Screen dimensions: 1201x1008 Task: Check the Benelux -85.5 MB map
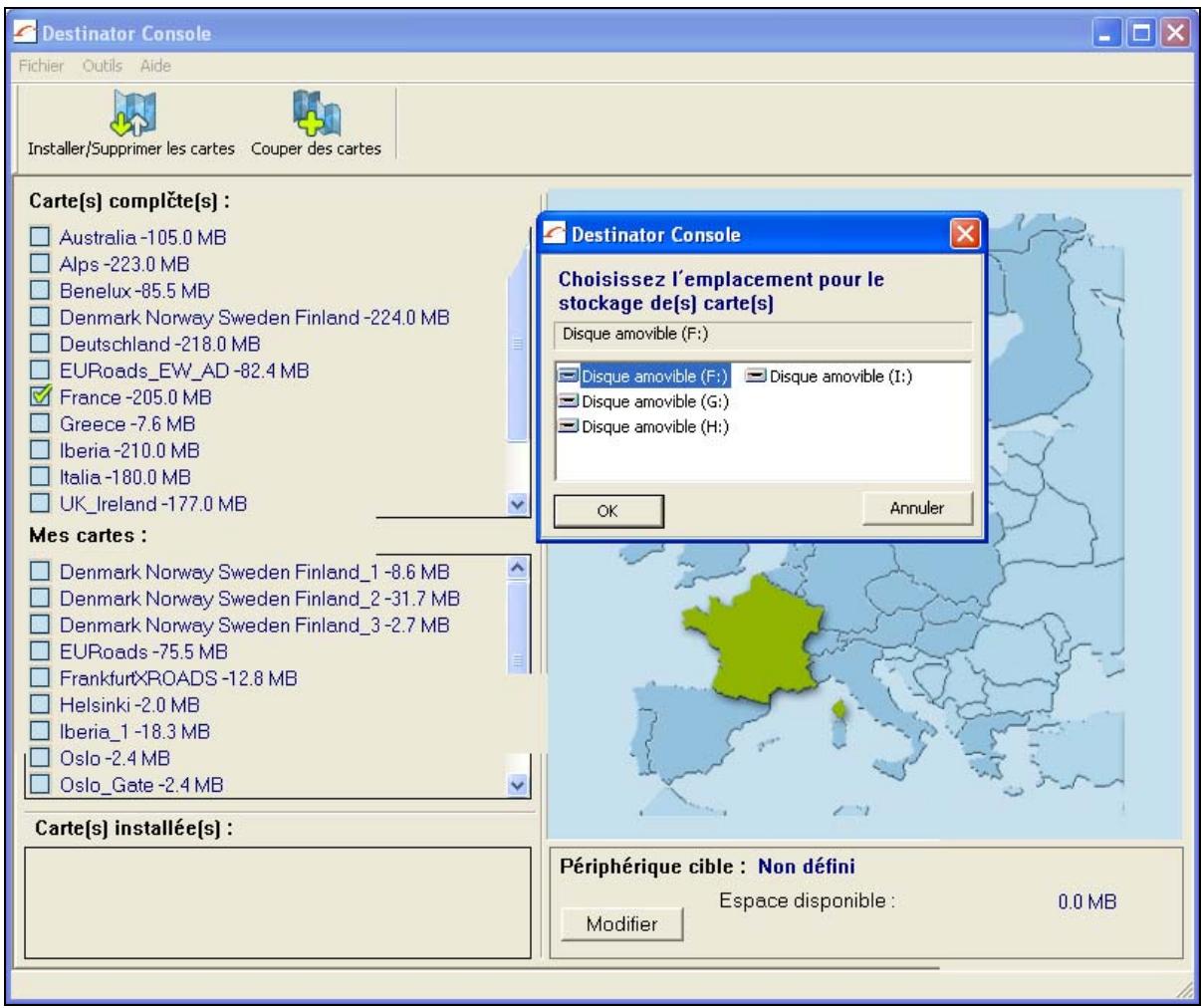(39, 291)
